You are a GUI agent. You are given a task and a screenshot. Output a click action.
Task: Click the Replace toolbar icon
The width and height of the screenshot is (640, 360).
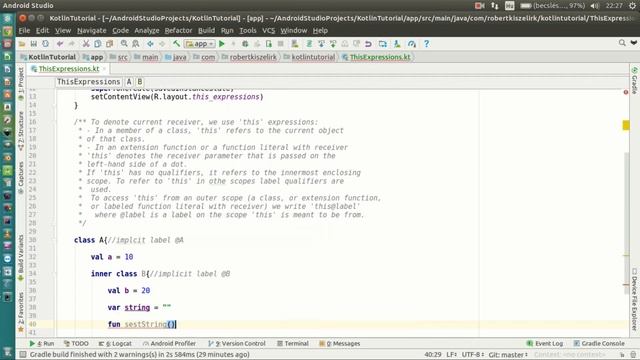(136, 44)
